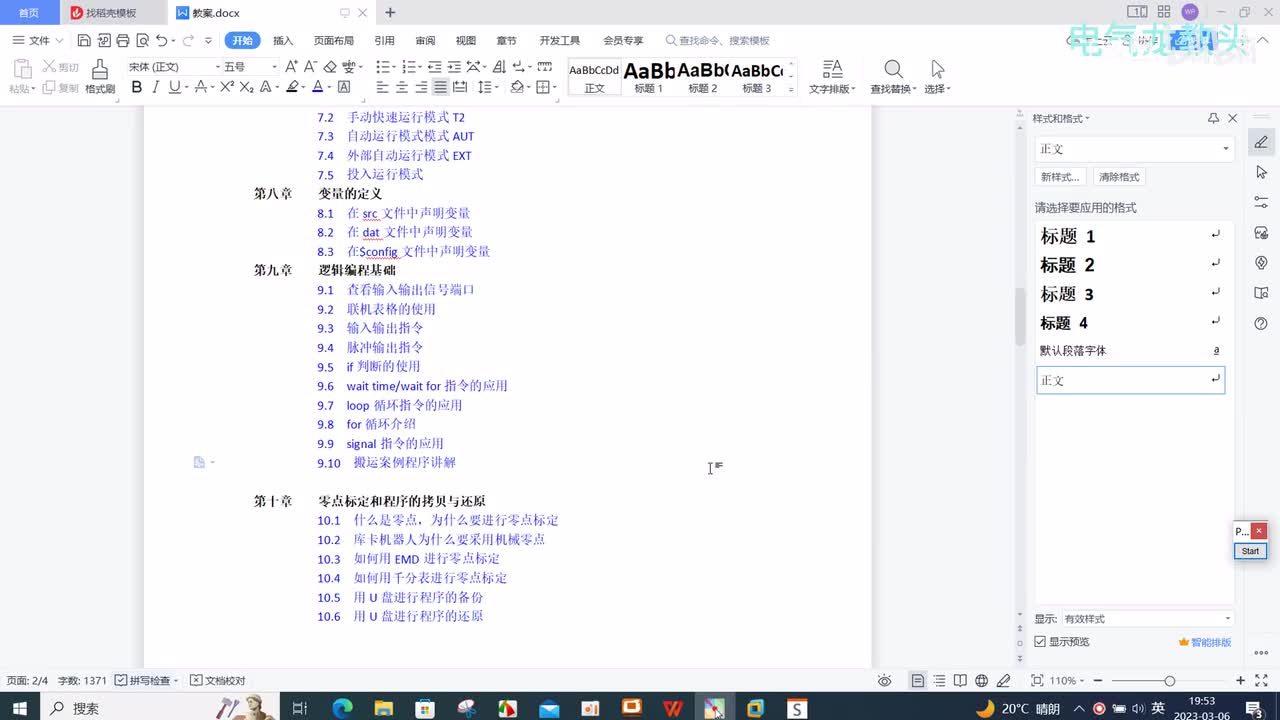Decrease the font size
1280x720 pixels.
tap(310, 66)
